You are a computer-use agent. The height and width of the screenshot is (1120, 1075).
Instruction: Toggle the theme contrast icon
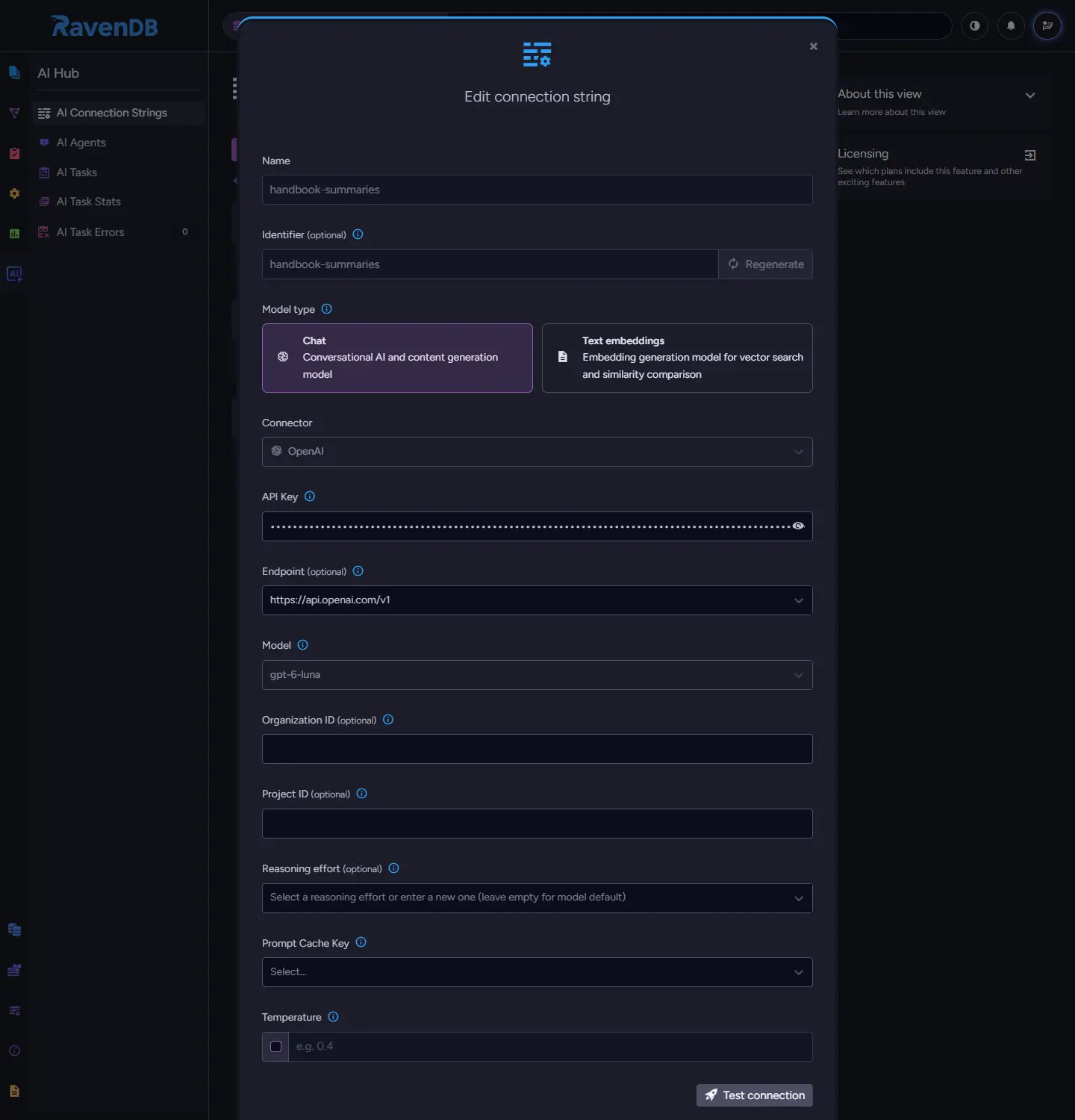pyautogui.click(x=975, y=25)
